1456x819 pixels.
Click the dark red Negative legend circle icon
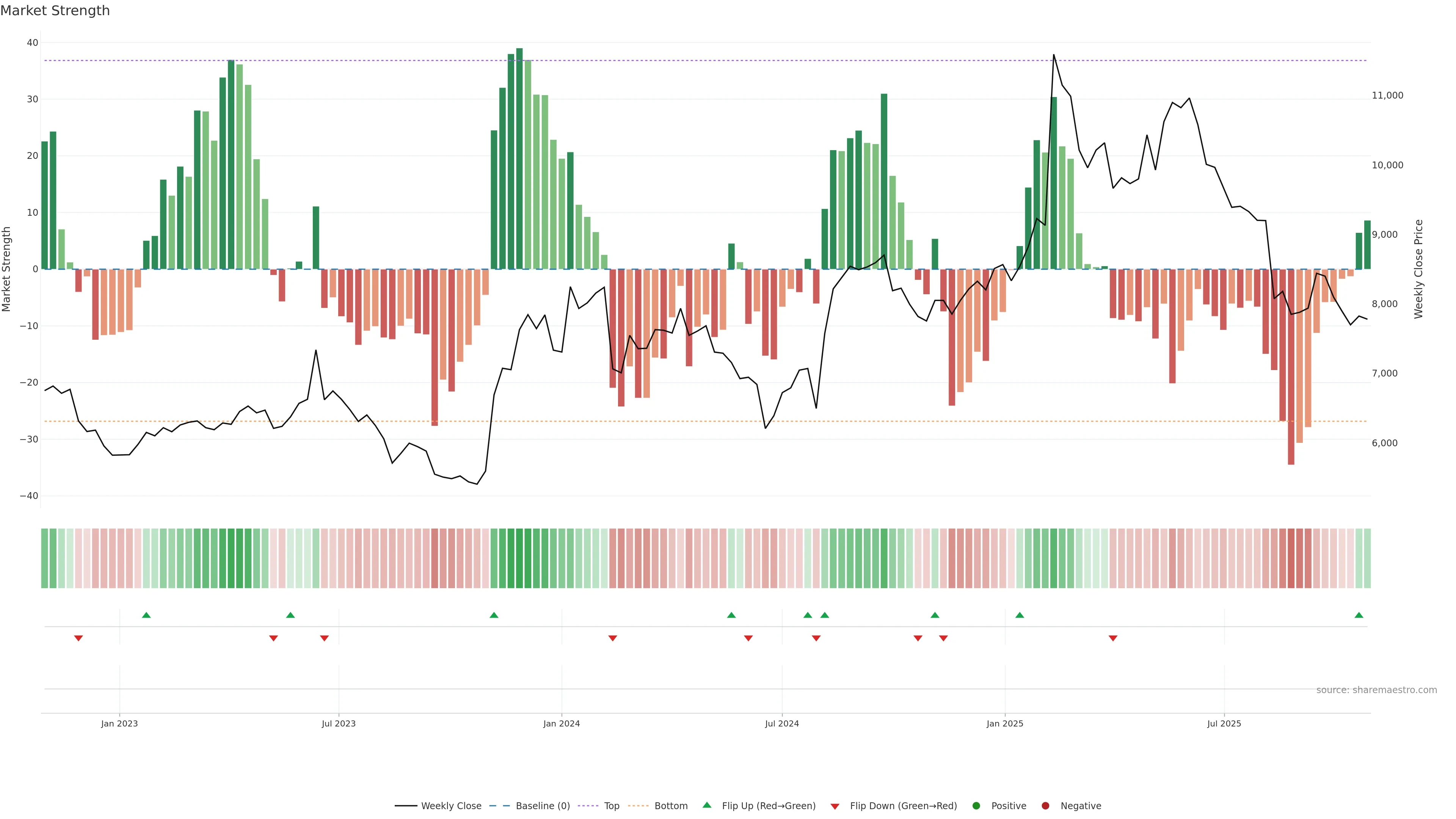pos(1045,805)
